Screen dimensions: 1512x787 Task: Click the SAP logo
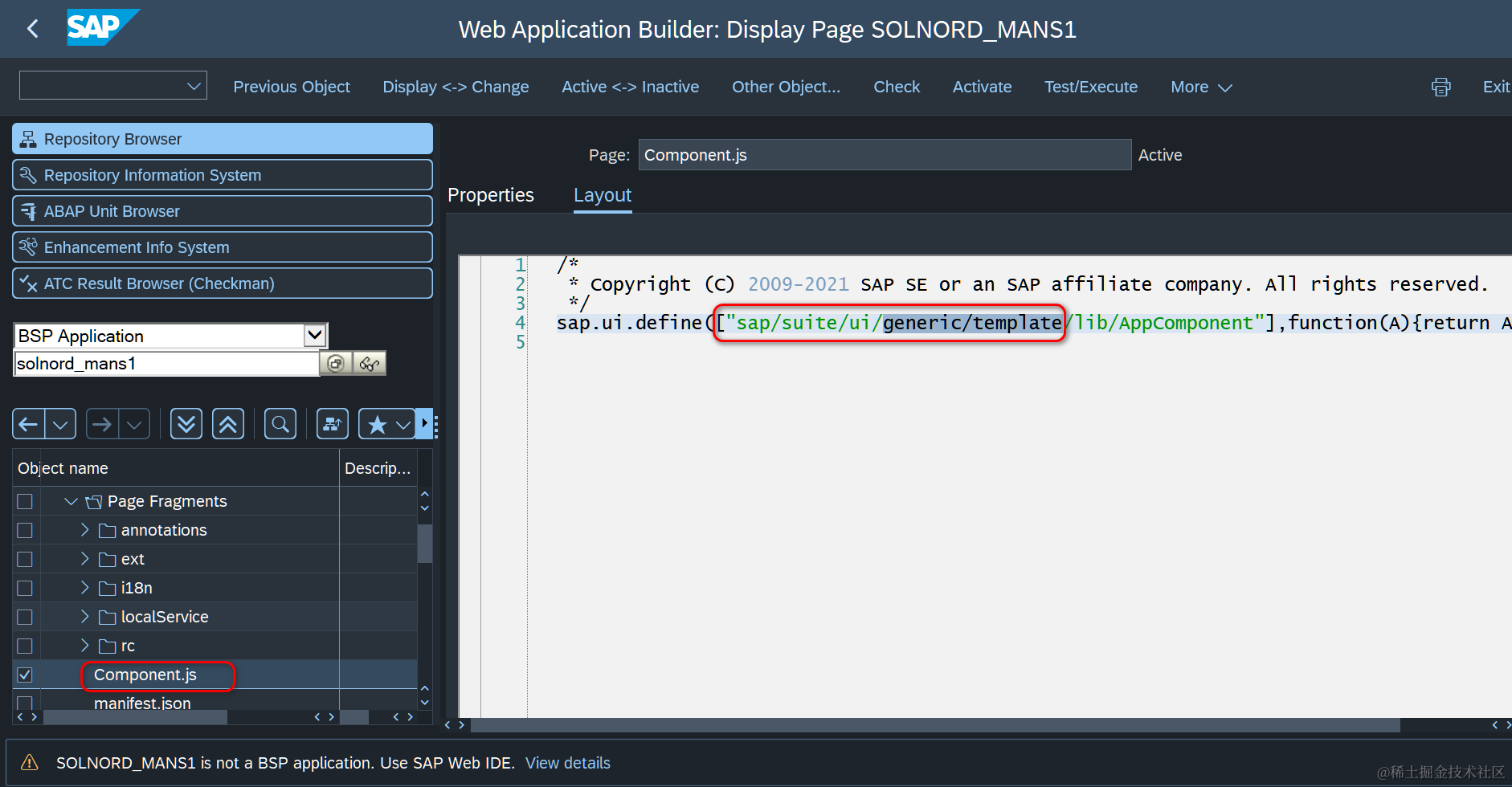tap(102, 27)
